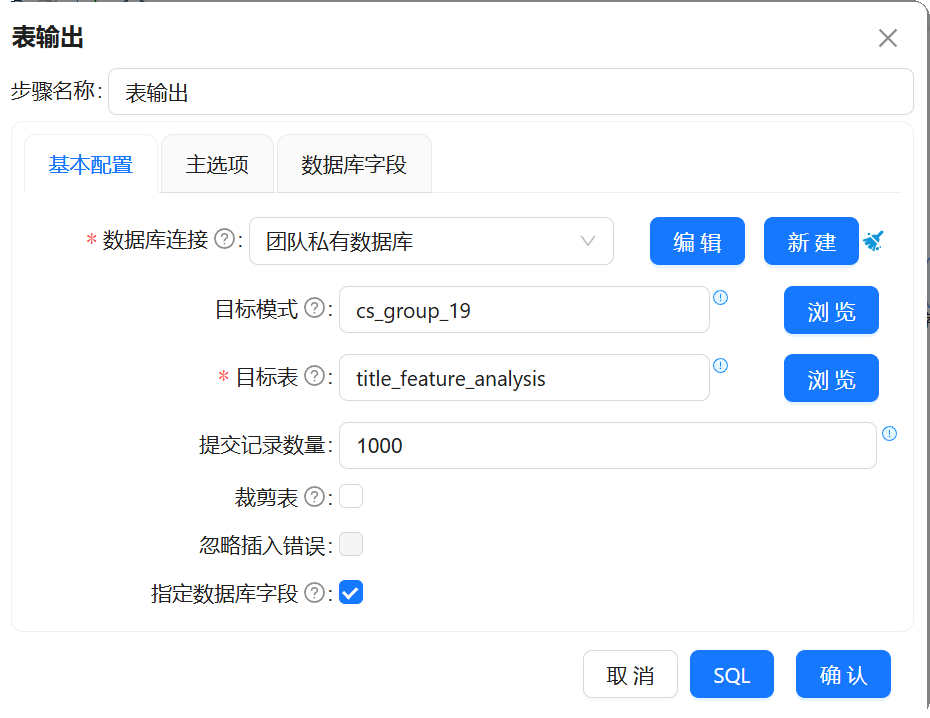930x718 pixels.
Task: Close the 表输出 dialog with X
Action: [x=887, y=38]
